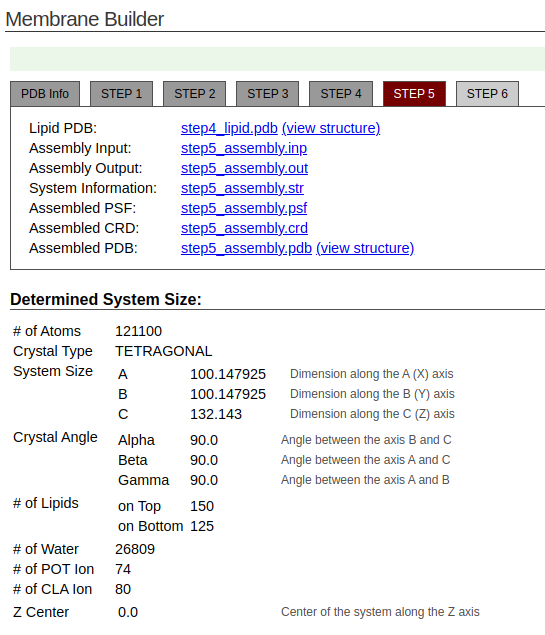
Task: Select the STEP 4 tab
Action: tap(341, 94)
